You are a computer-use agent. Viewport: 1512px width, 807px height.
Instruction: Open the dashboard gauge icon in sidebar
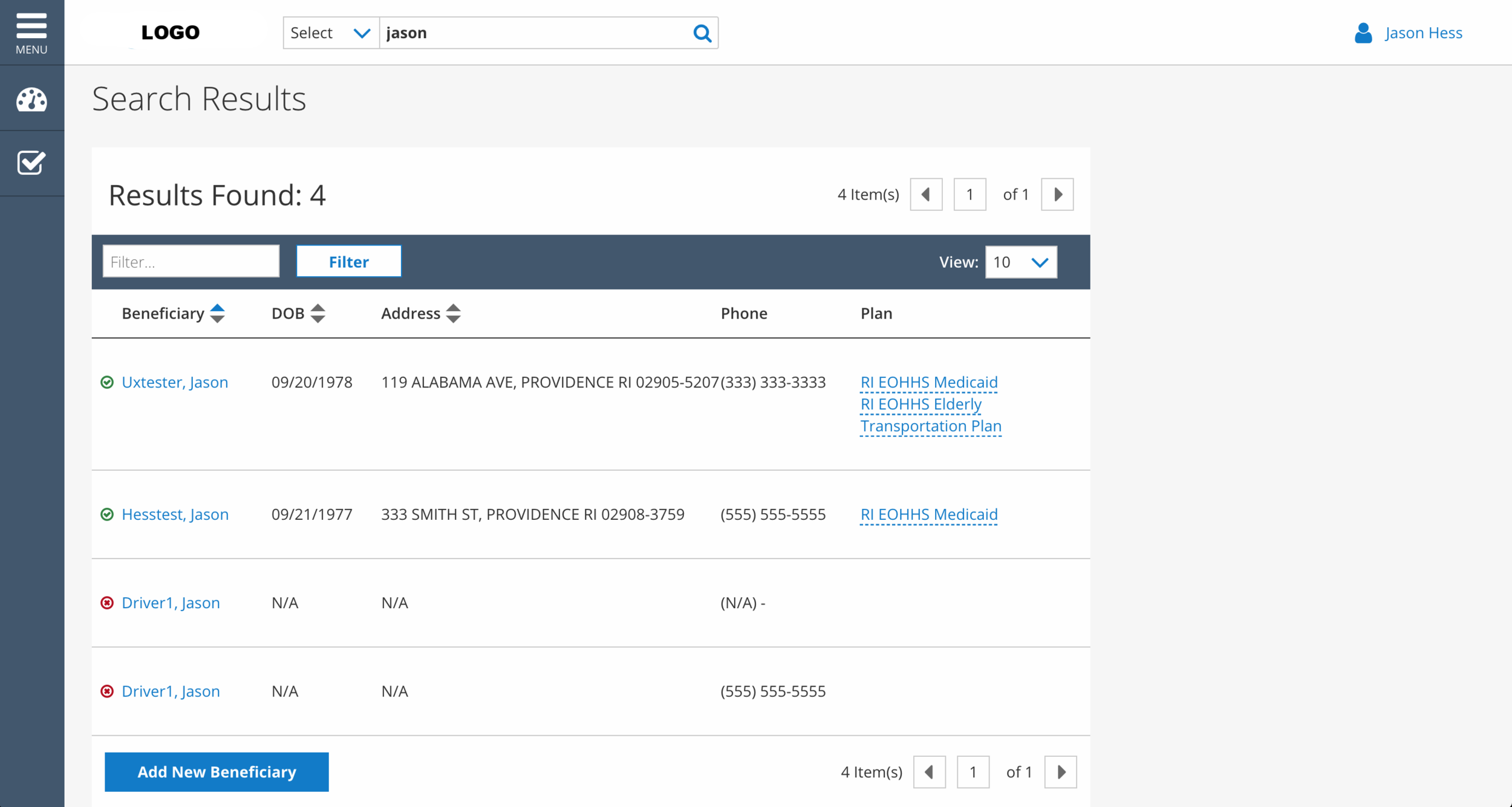coord(31,100)
